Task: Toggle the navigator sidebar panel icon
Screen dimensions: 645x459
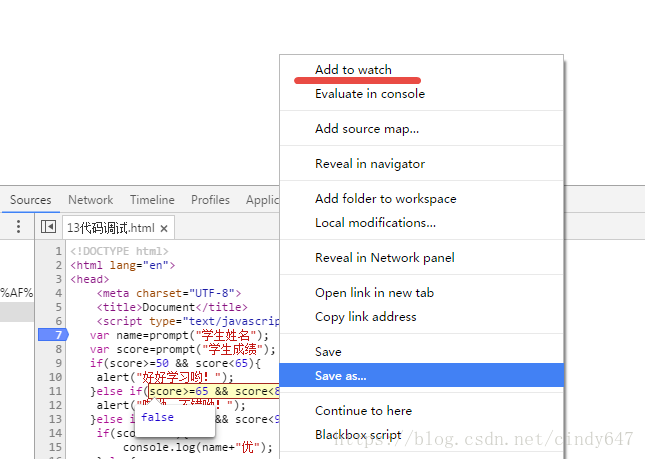Action: (49, 227)
